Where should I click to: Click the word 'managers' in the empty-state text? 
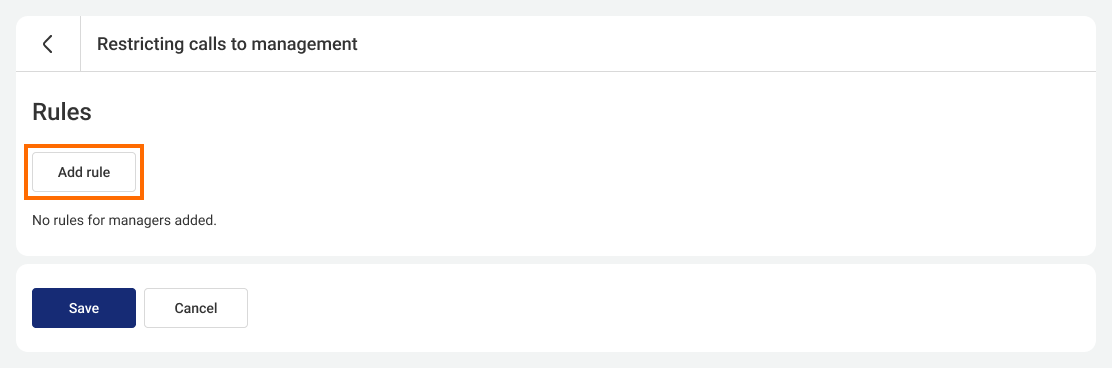[x=122, y=221]
